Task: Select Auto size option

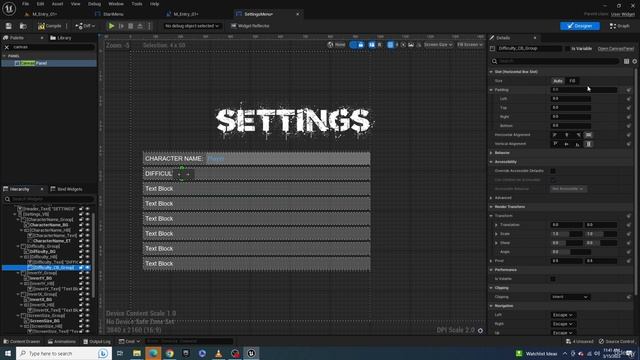Action: [x=558, y=81]
